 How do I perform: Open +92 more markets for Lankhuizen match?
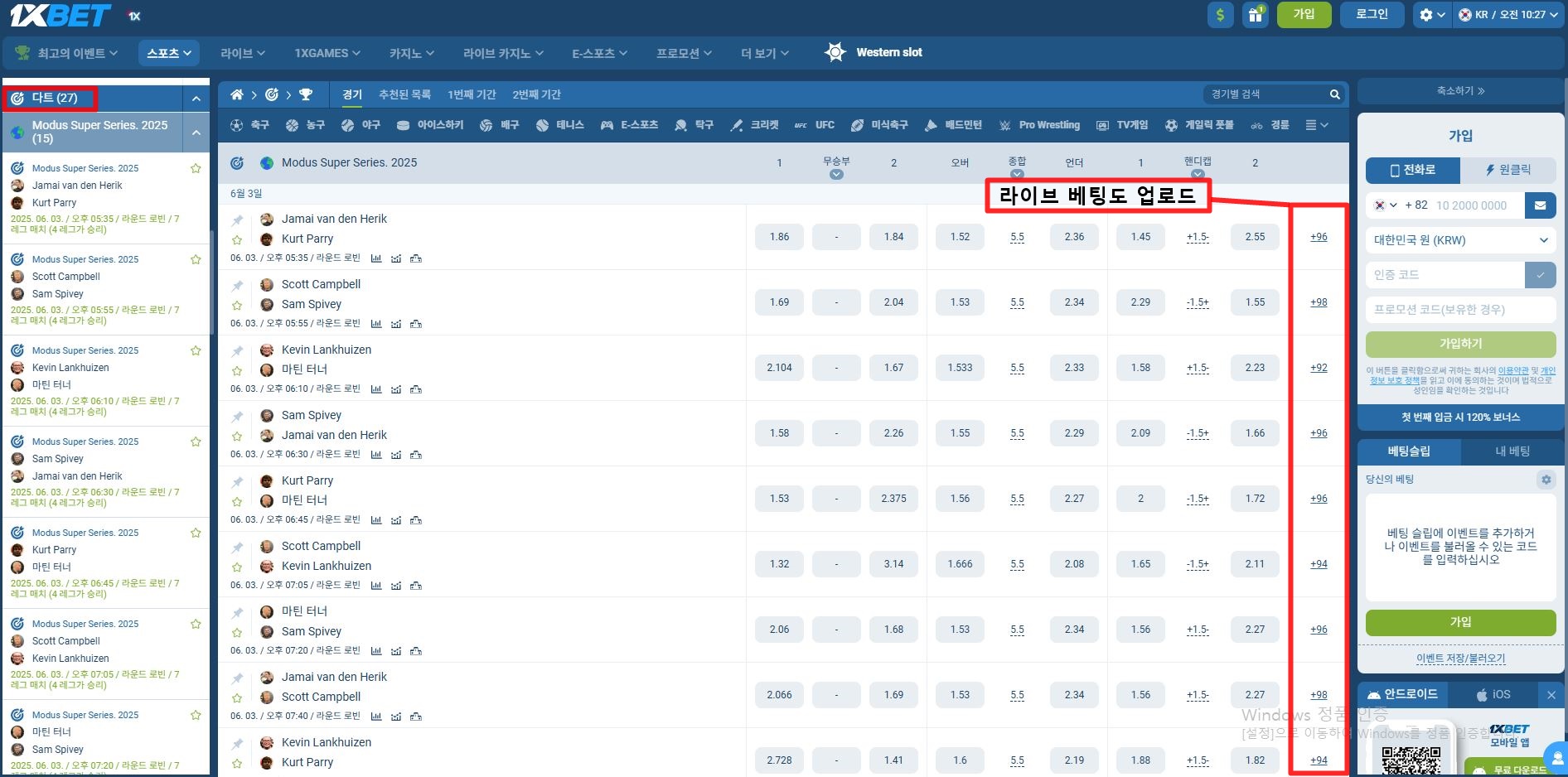pyautogui.click(x=1319, y=368)
